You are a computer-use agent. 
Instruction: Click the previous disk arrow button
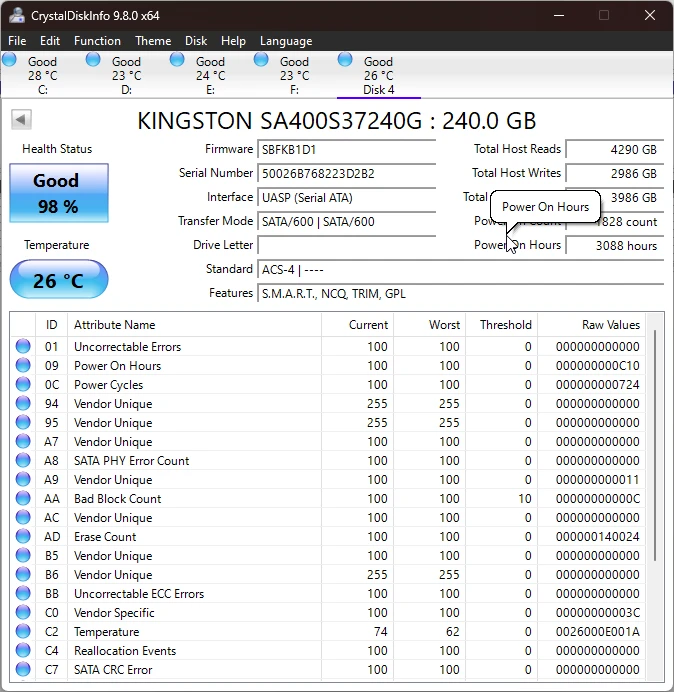(21, 120)
